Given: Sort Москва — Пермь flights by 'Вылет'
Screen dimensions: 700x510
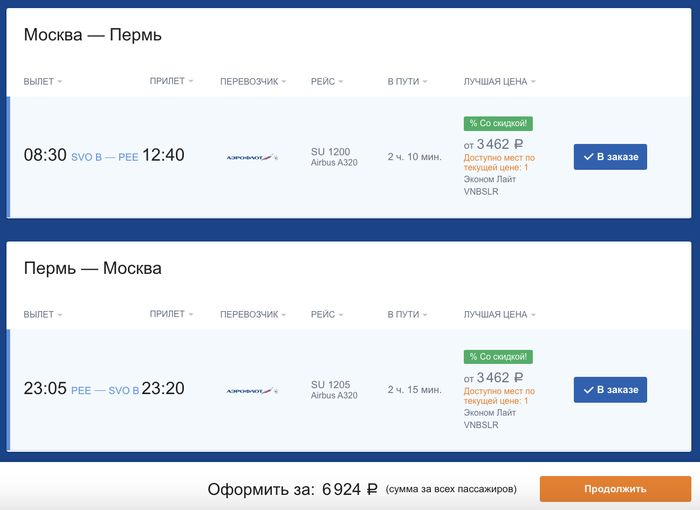Looking at the screenshot, I should coord(43,81).
